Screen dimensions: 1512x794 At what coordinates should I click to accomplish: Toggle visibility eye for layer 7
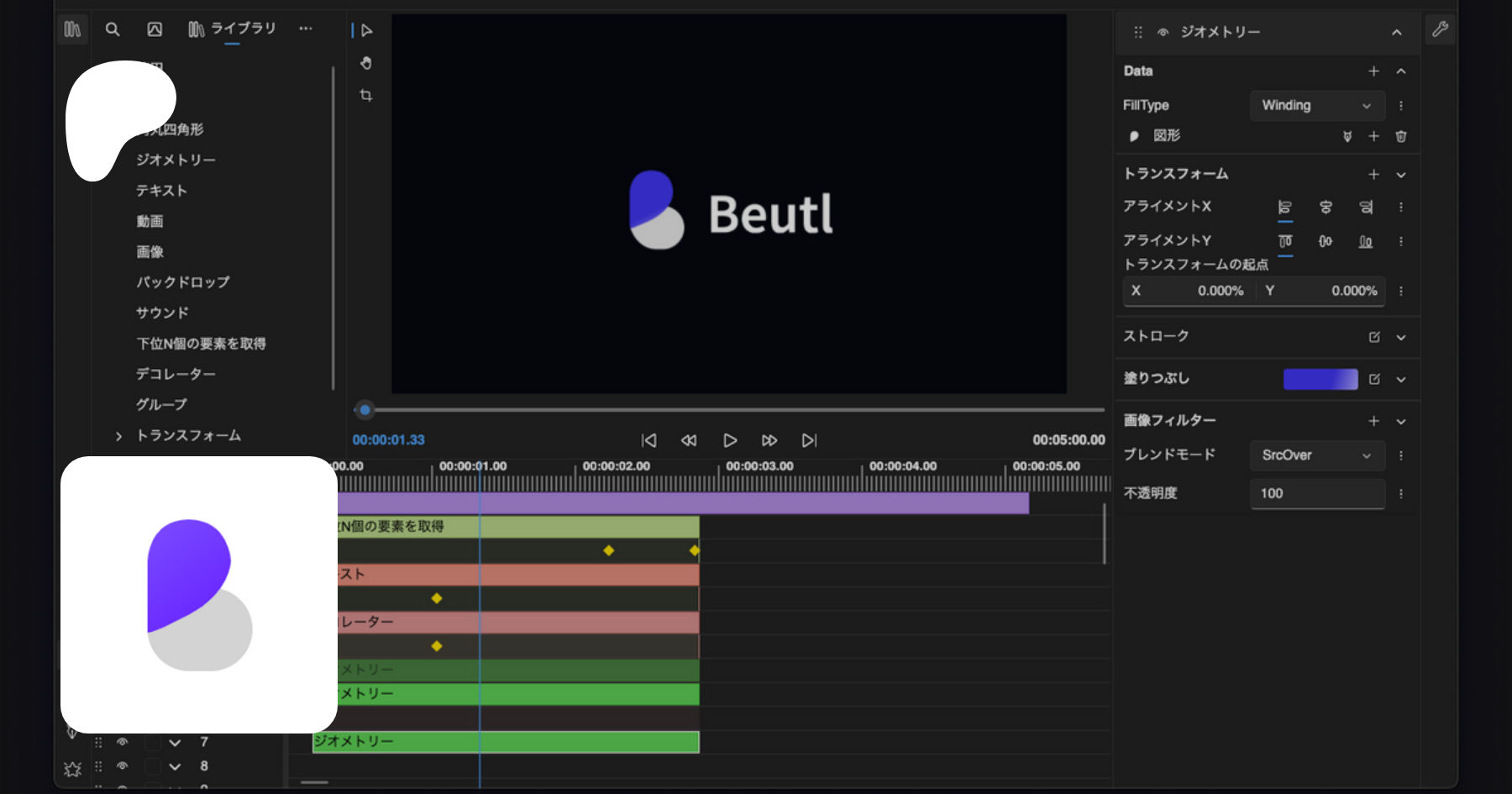pyautogui.click(x=123, y=742)
